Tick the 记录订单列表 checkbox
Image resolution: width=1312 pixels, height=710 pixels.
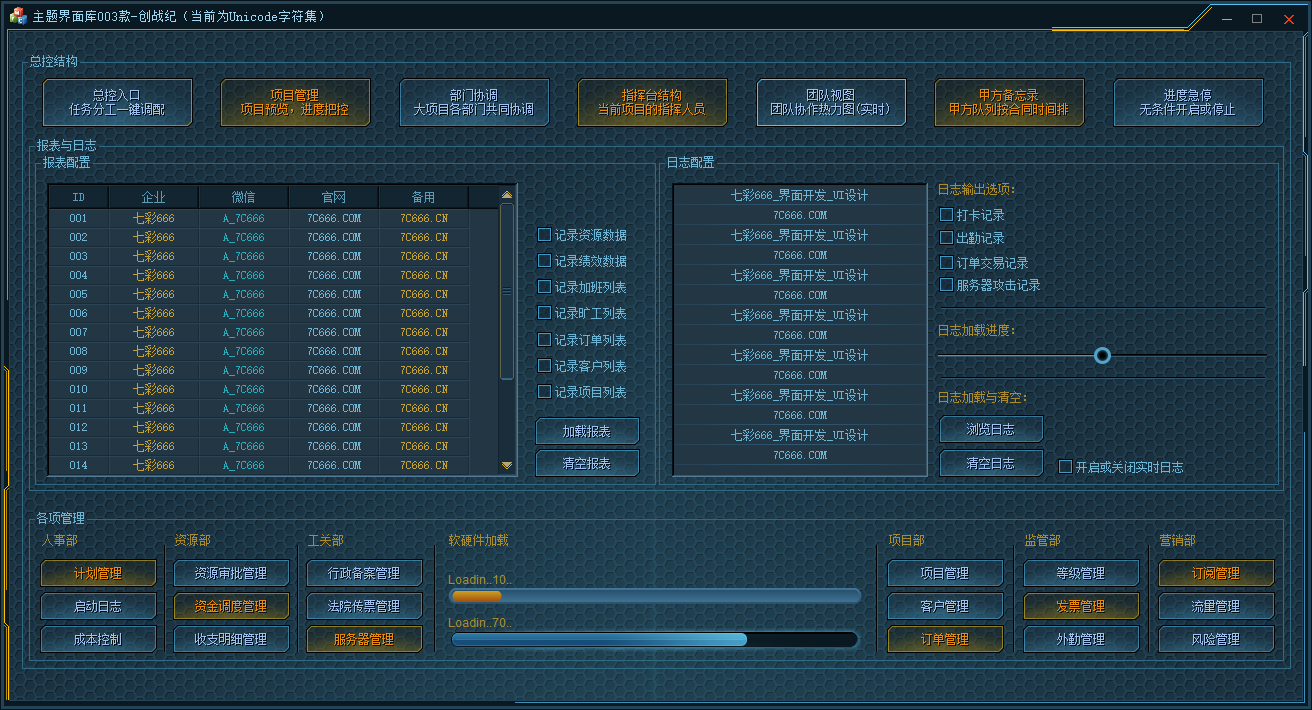tap(545, 340)
